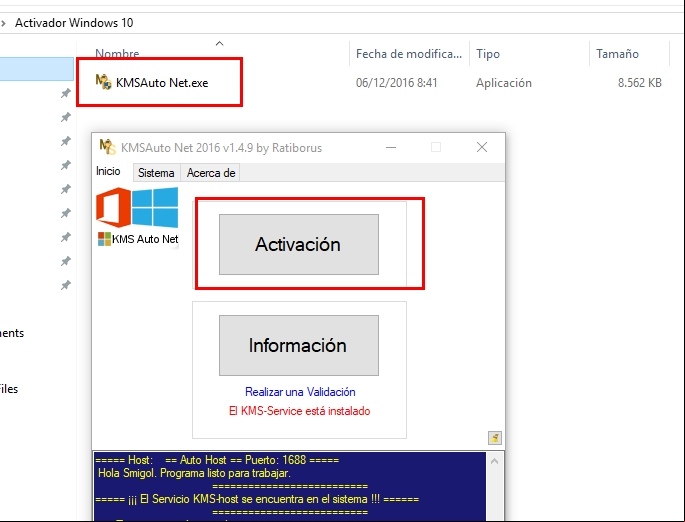Select the KMSAuto Net.exe file
Image resolution: width=685 pixels, height=522 pixels.
coord(162,83)
